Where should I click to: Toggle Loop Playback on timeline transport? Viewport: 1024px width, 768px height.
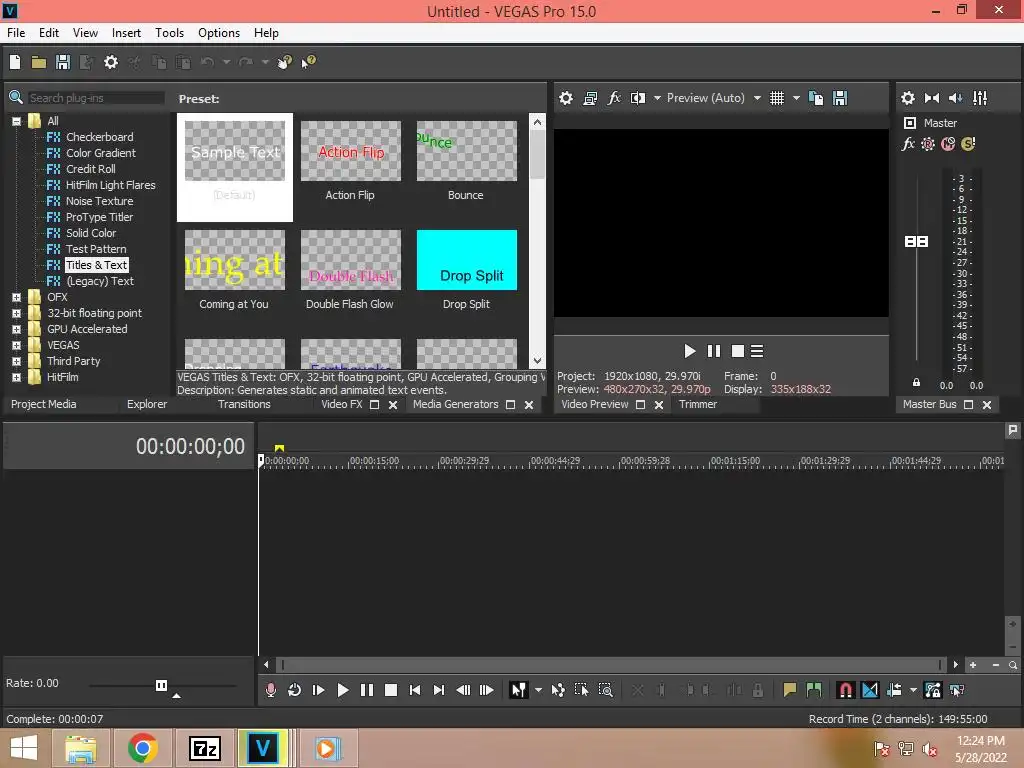pyautogui.click(x=295, y=690)
